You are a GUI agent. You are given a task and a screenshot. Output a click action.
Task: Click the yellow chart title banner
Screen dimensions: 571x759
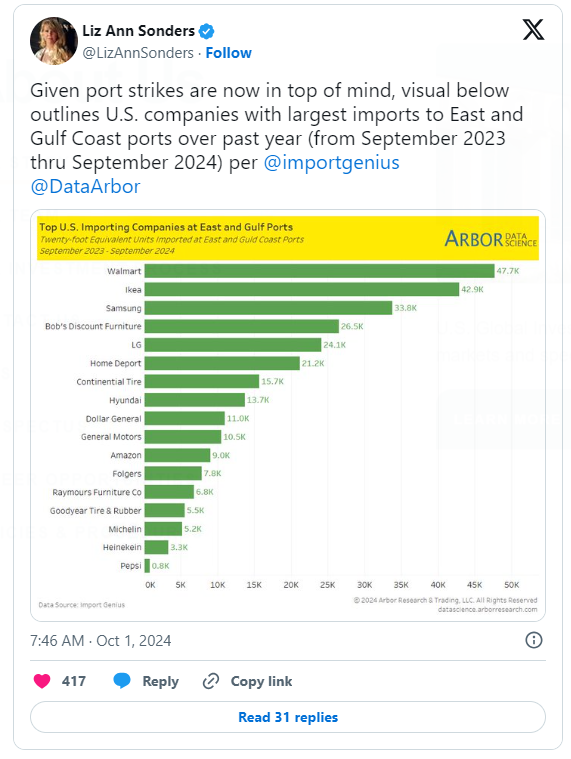coord(288,238)
